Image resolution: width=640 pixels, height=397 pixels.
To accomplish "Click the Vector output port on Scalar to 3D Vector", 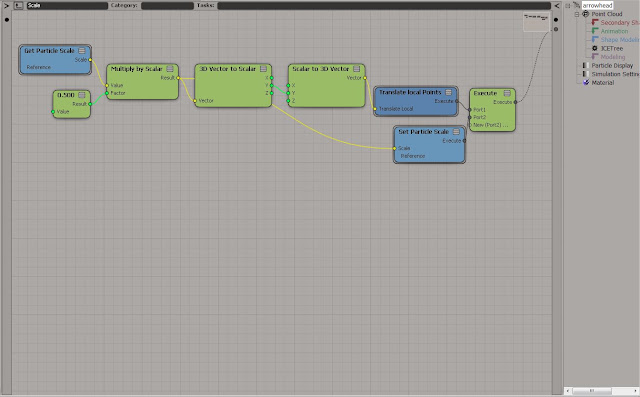I will click(x=365, y=78).
